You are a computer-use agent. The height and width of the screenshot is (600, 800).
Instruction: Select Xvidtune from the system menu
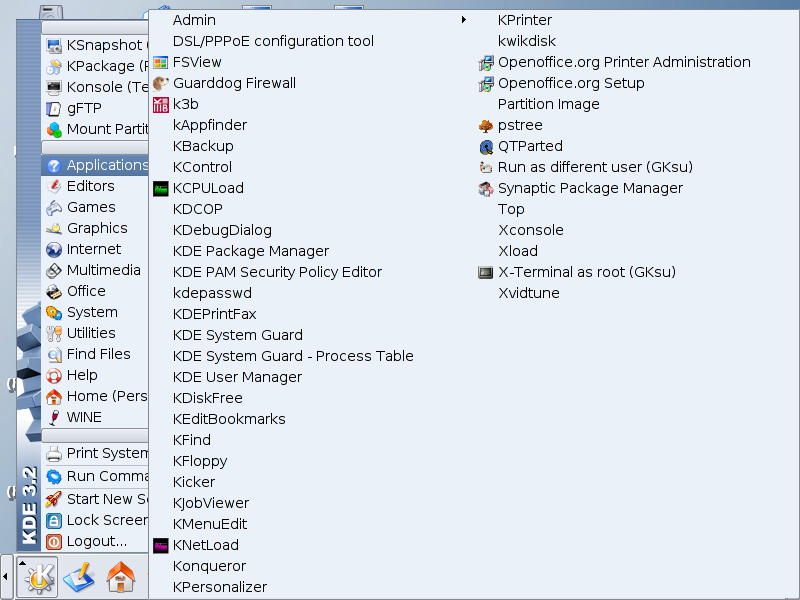pos(528,293)
